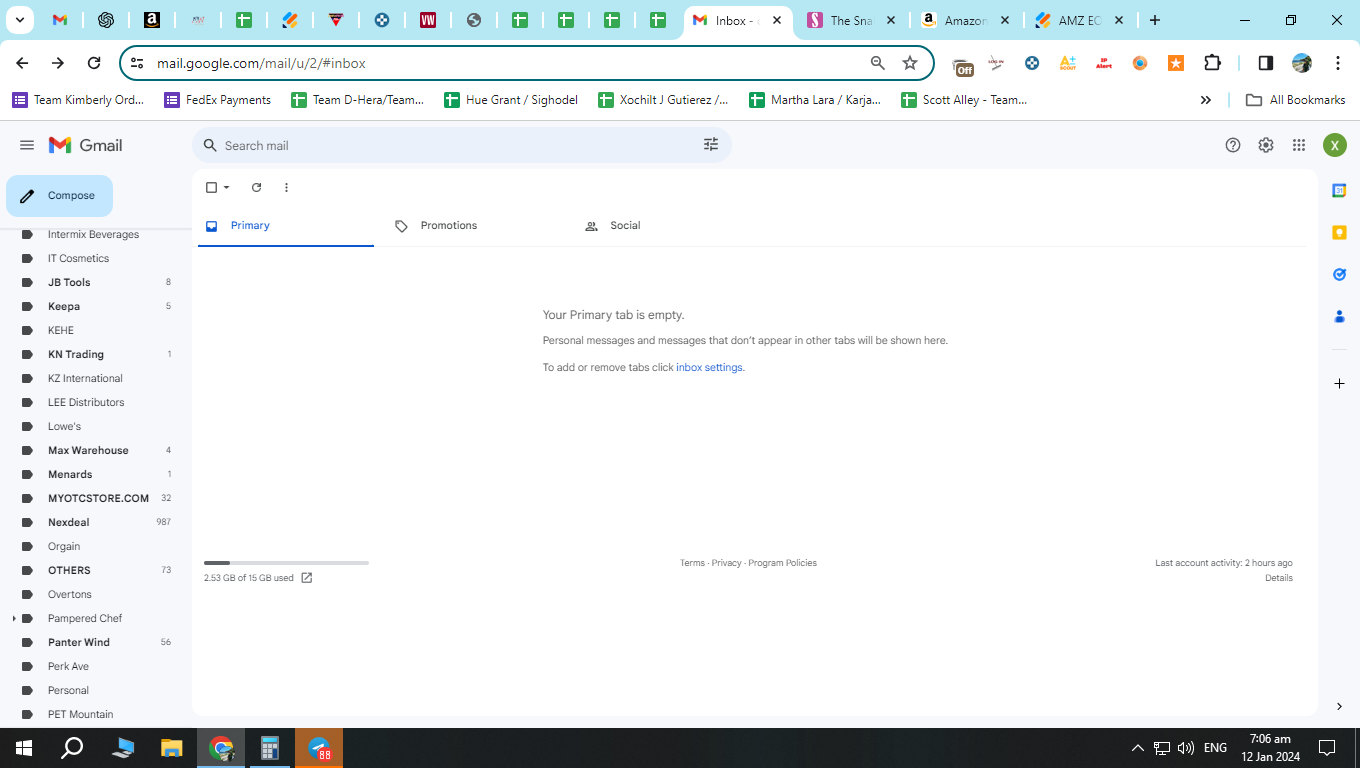Click the Compose button
The width and height of the screenshot is (1360, 768).
pyautogui.click(x=59, y=196)
